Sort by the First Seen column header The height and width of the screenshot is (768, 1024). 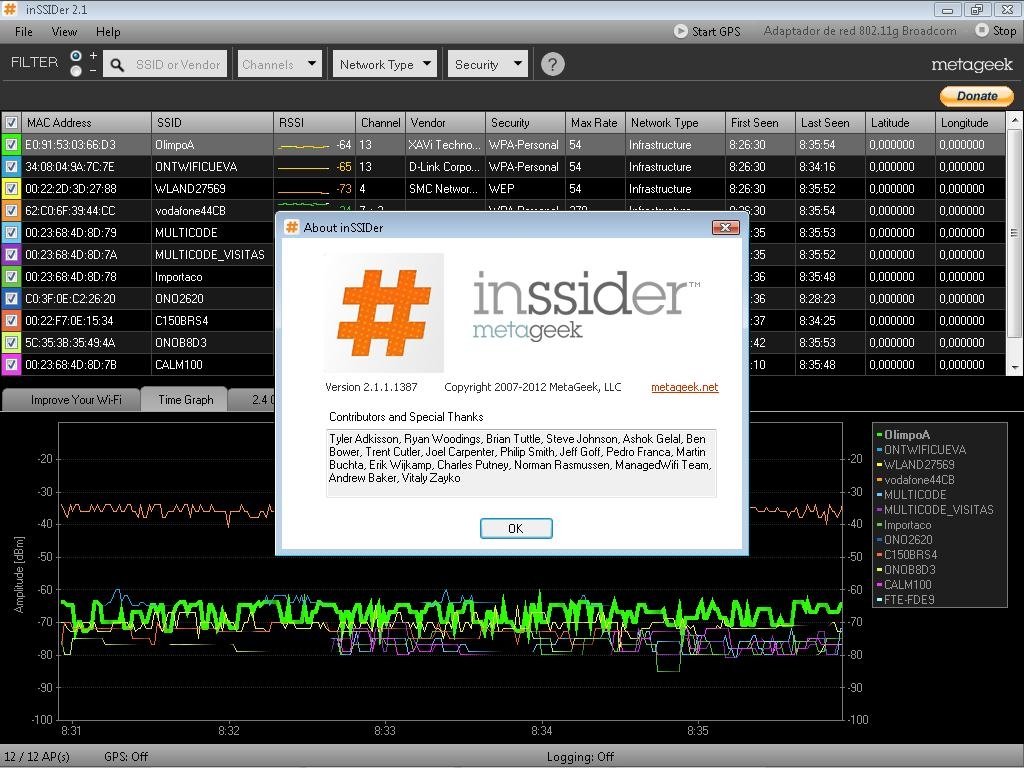(761, 123)
